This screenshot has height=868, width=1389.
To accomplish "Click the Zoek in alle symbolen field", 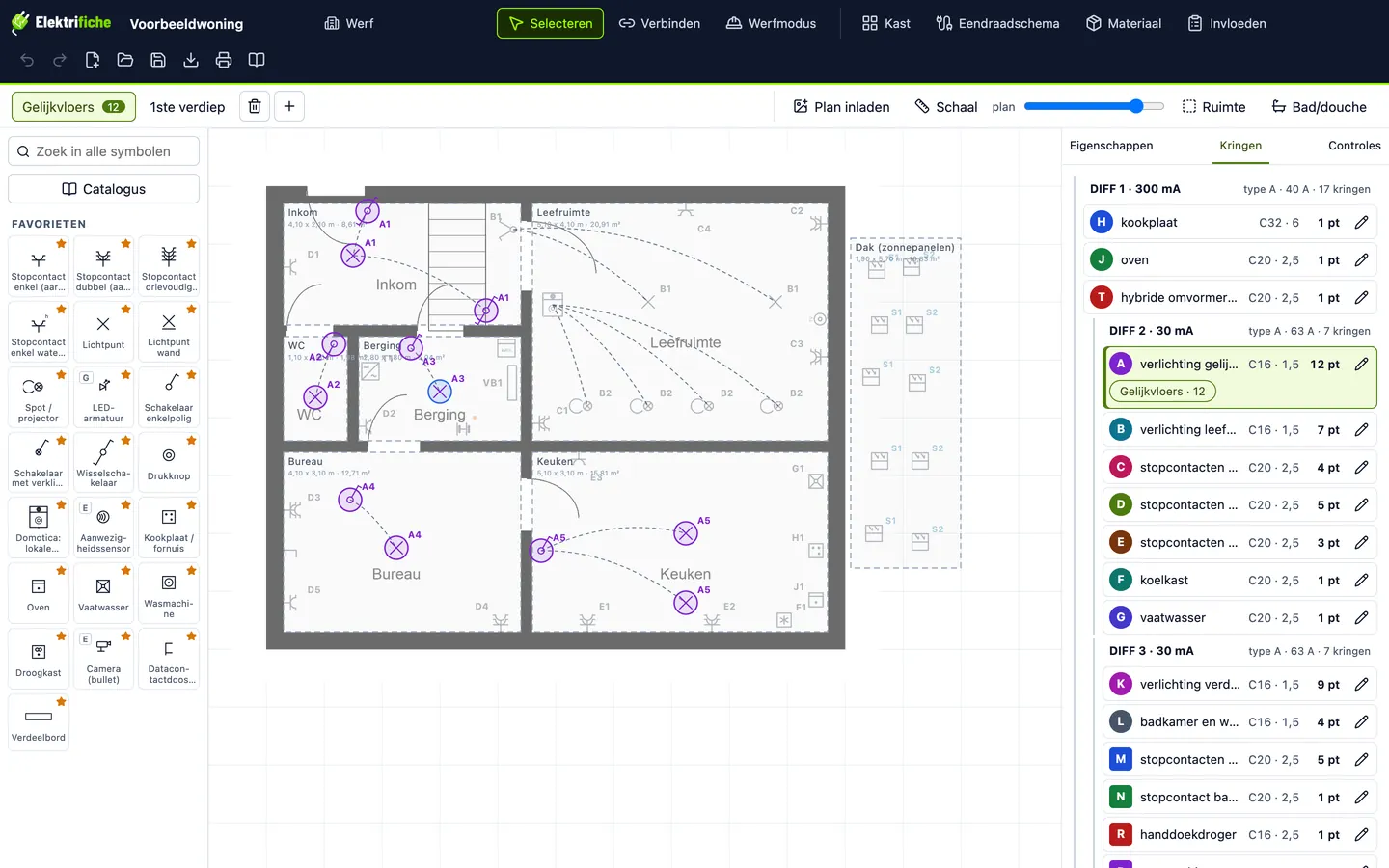I will [x=103, y=151].
